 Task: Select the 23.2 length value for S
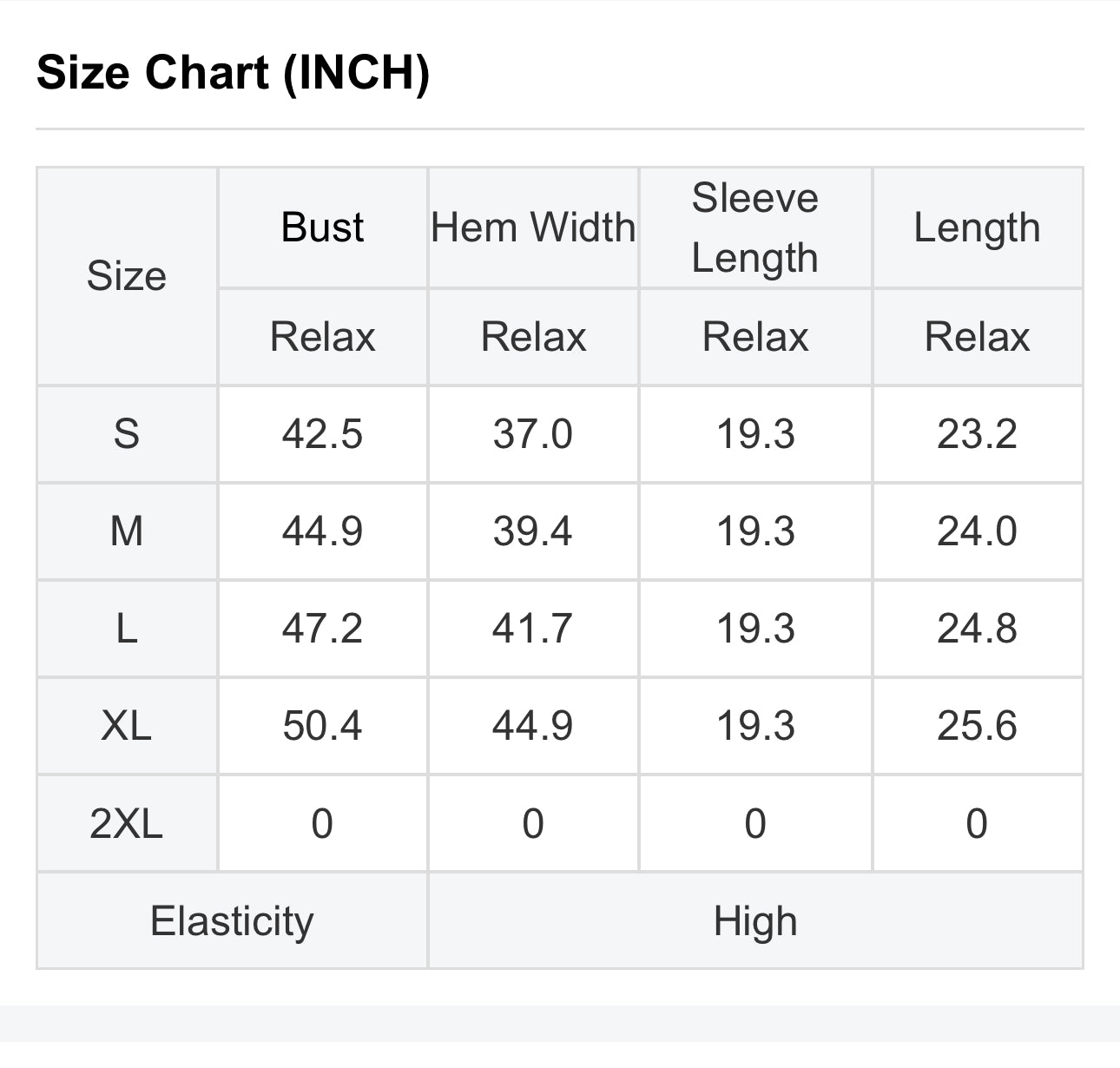tap(977, 433)
